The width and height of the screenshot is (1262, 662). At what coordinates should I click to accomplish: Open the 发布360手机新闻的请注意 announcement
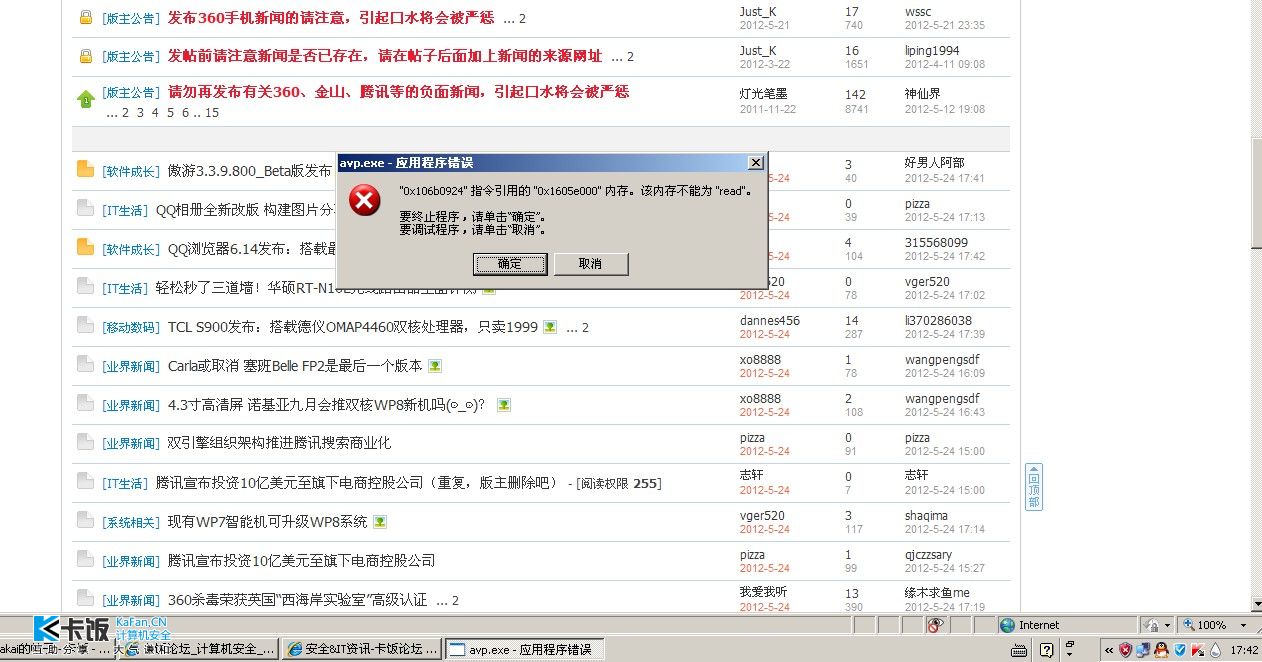tap(331, 18)
